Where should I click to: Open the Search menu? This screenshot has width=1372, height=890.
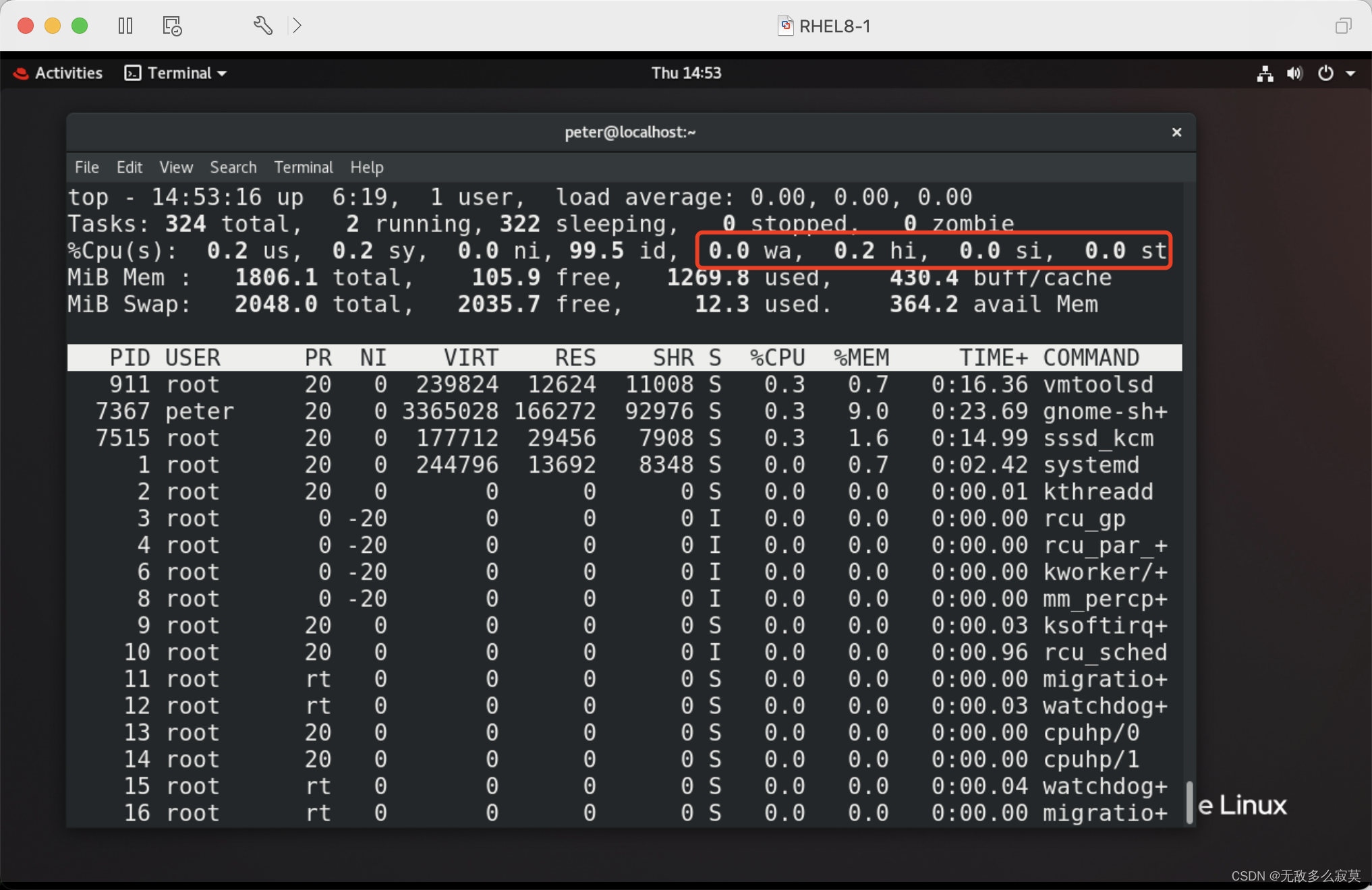coord(233,167)
